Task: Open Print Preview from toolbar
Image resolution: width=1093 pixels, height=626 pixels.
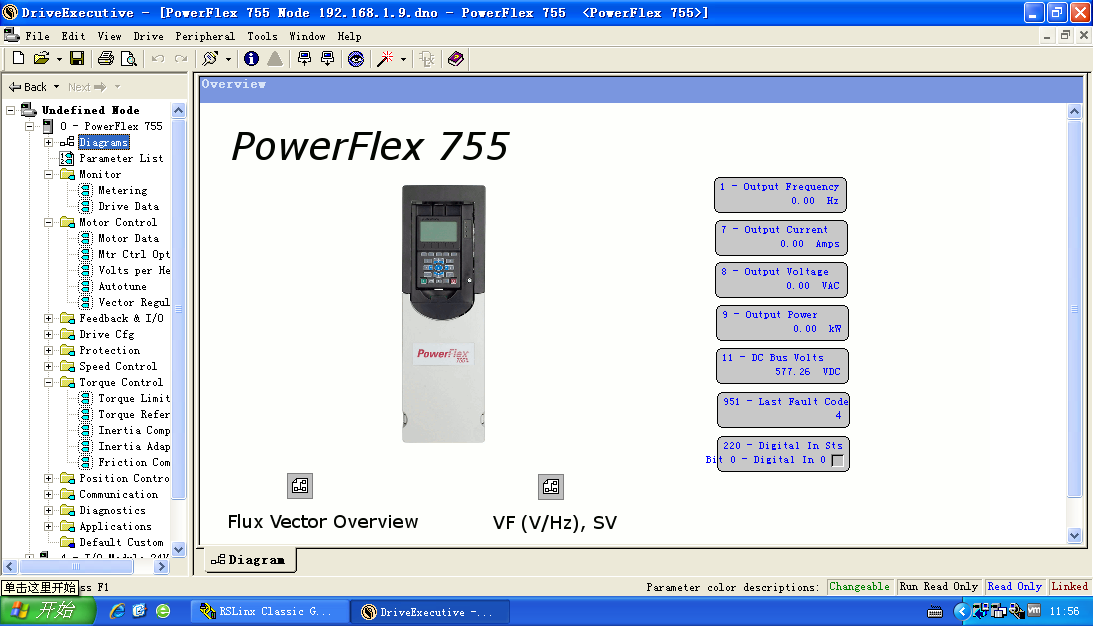Action: (x=128, y=59)
